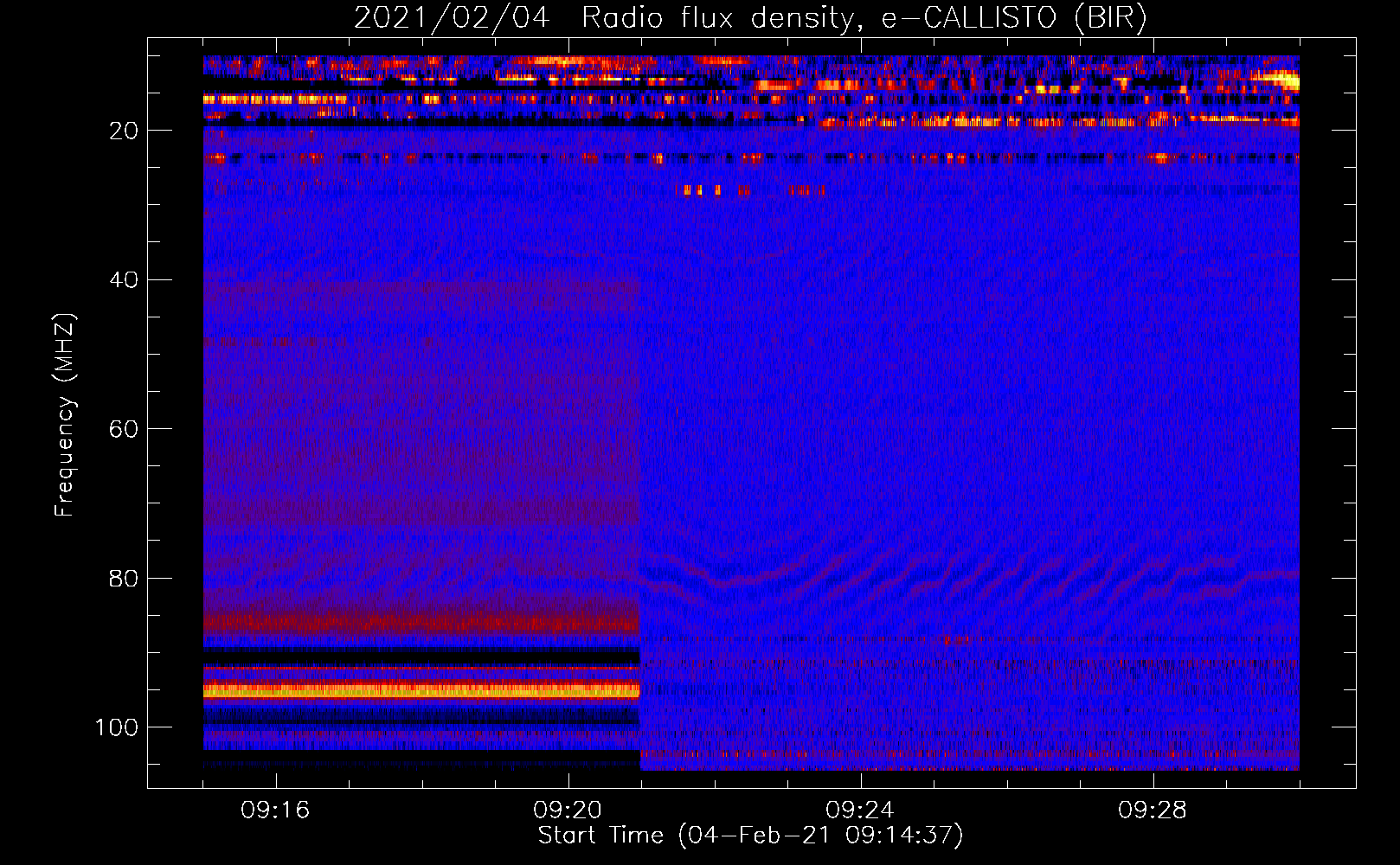Click the 09:24 time tick label
The image size is (1400, 865).
[860, 810]
